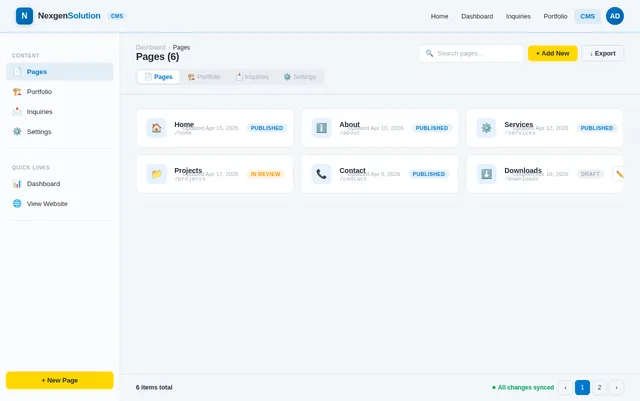Click the About page info icon

pyautogui.click(x=321, y=128)
